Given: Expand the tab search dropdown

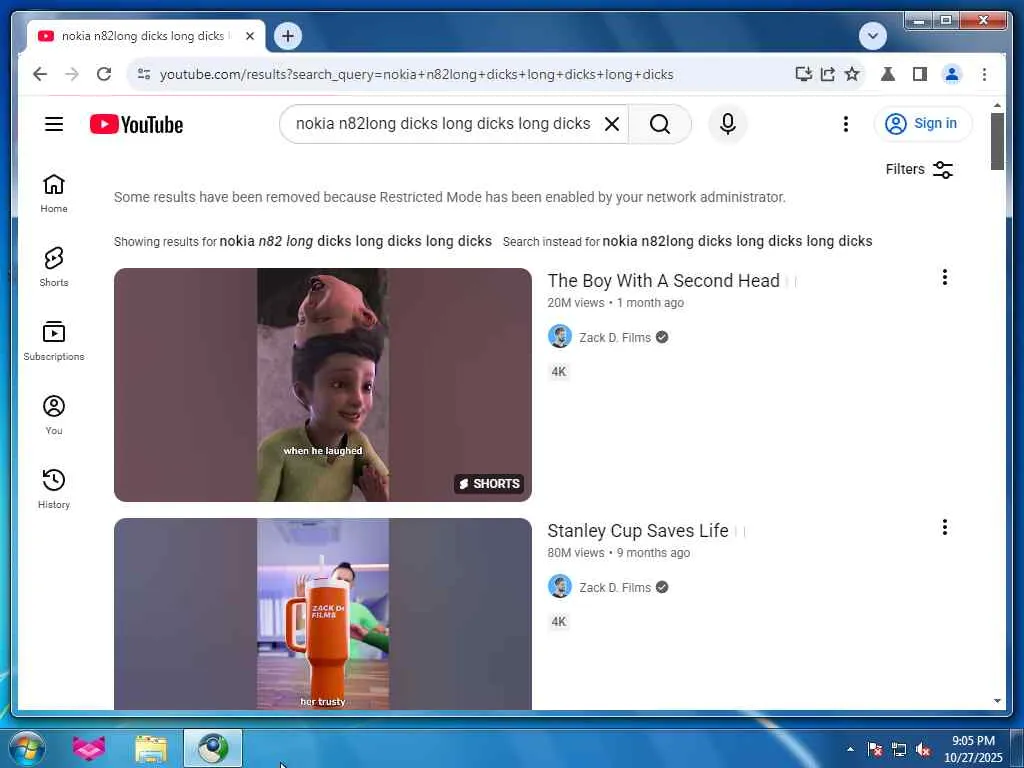Looking at the screenshot, I should [x=872, y=36].
